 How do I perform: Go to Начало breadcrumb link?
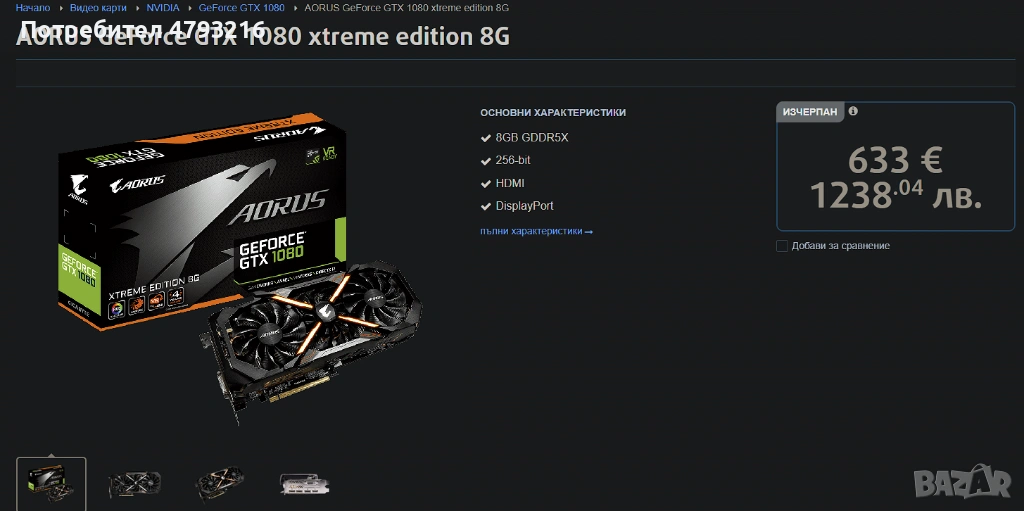pos(33,8)
